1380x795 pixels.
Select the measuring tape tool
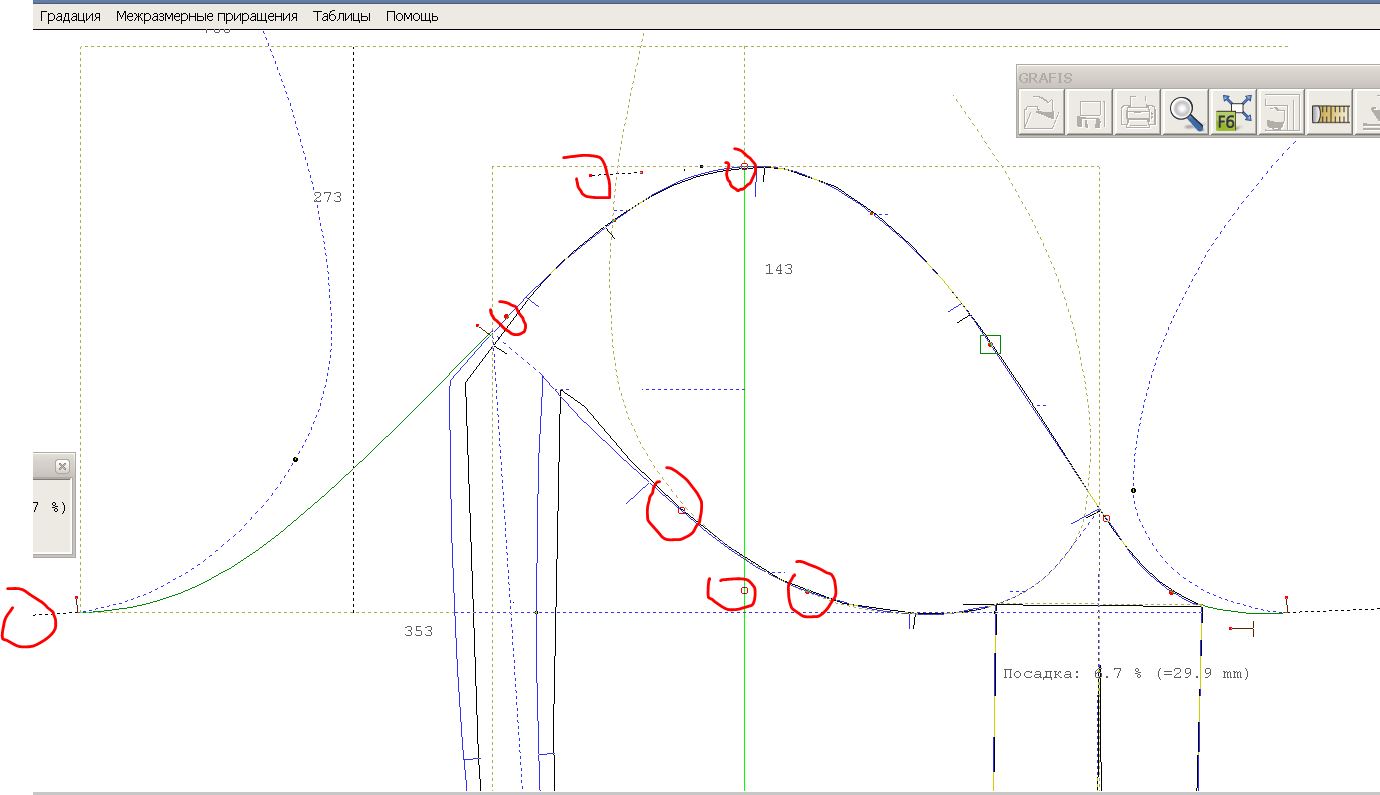pos(1331,112)
